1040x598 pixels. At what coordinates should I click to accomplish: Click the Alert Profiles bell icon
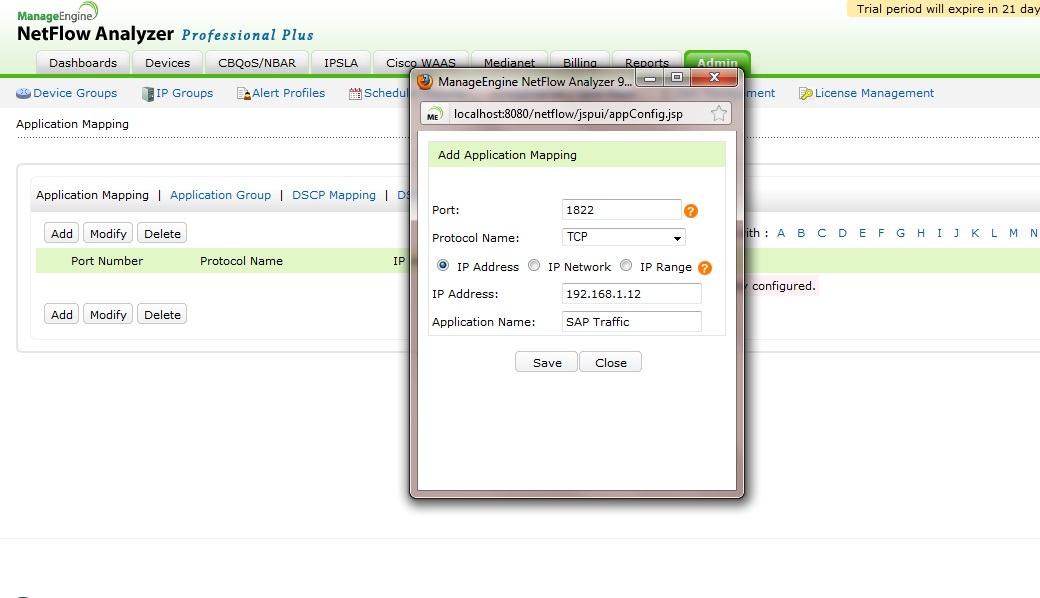coord(240,93)
